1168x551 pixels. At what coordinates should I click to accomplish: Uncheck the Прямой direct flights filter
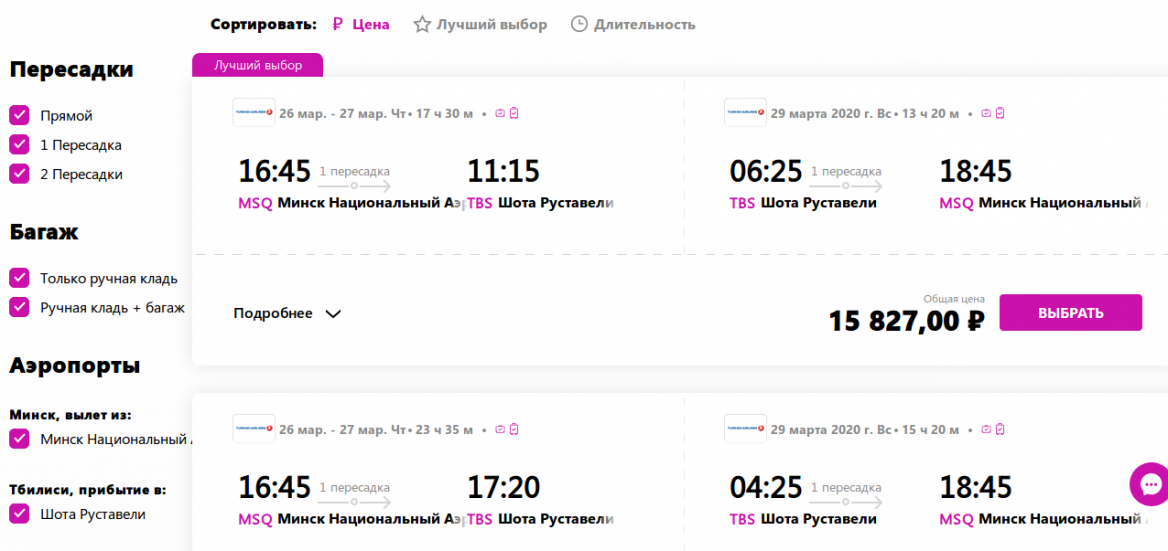tap(19, 115)
